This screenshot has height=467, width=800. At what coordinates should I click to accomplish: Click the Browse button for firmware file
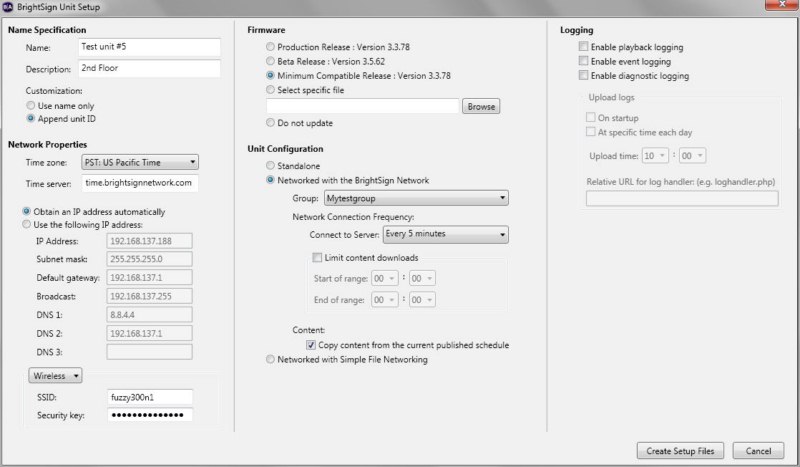pos(481,106)
